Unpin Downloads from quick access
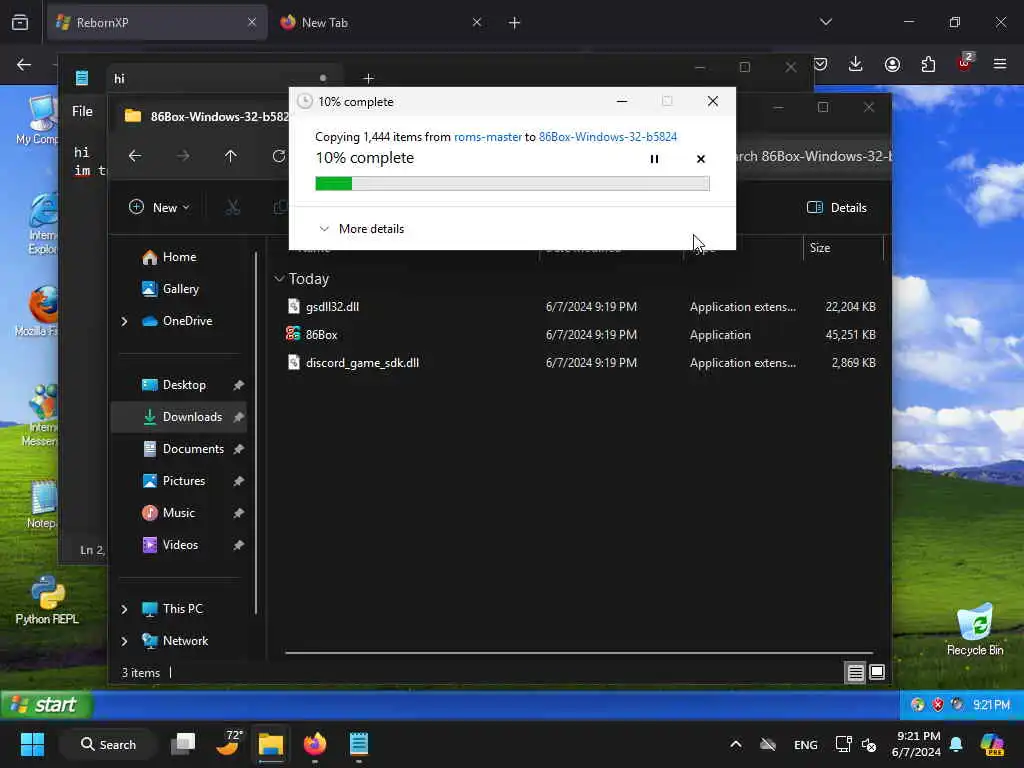Screen dimensions: 1024x768 [238, 417]
